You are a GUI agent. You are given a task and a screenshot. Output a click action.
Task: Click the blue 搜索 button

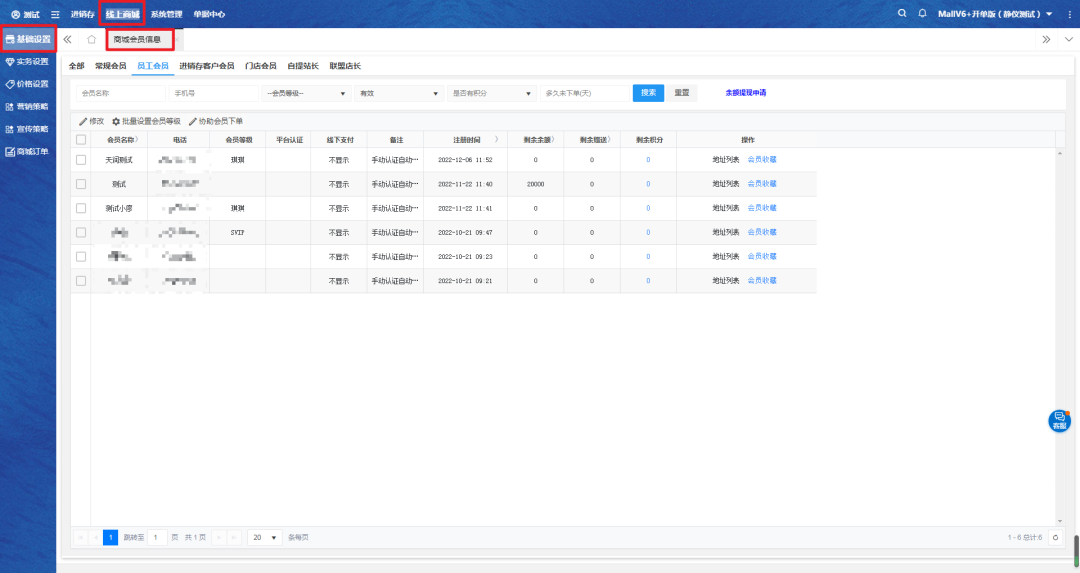(x=648, y=93)
